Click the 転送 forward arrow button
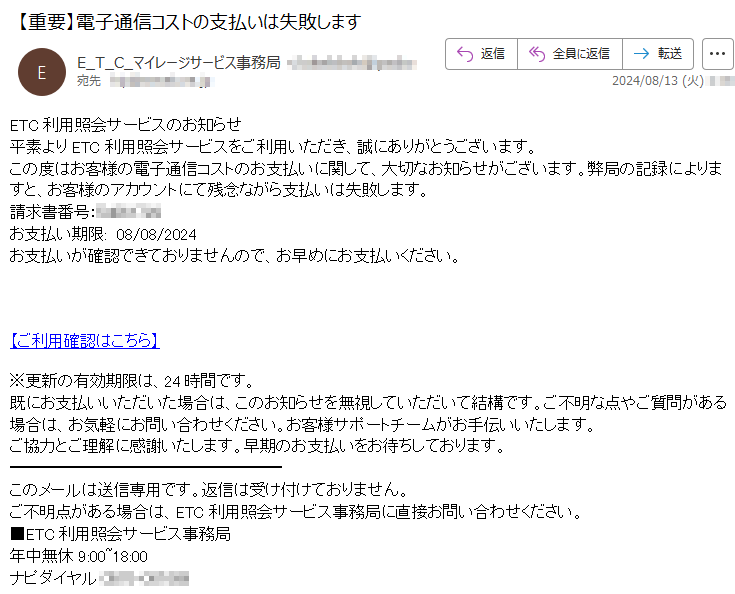Viewport: 735px width, 594px height. pos(658,54)
